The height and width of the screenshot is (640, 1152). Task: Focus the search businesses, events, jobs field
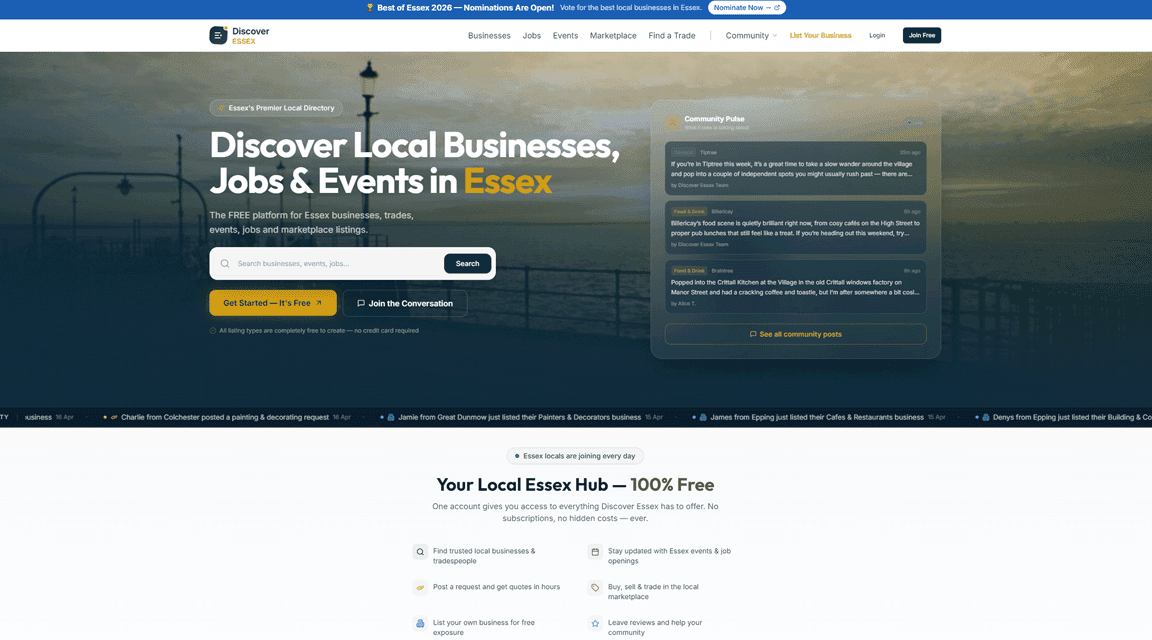pos(335,264)
